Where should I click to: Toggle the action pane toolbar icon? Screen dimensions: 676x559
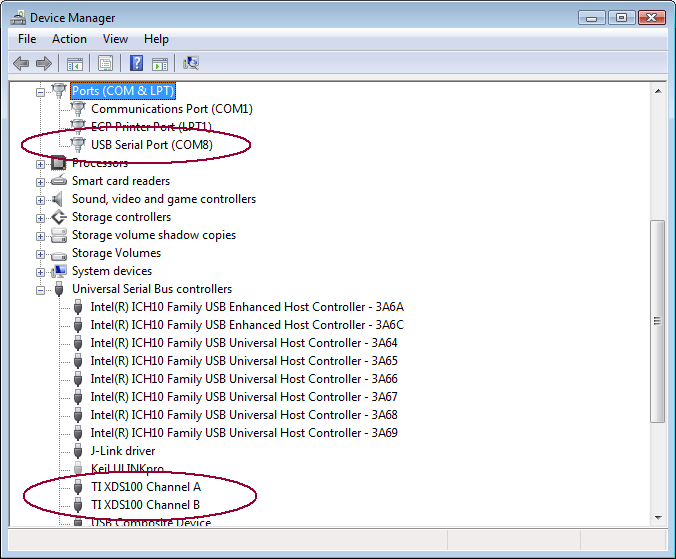(160, 64)
